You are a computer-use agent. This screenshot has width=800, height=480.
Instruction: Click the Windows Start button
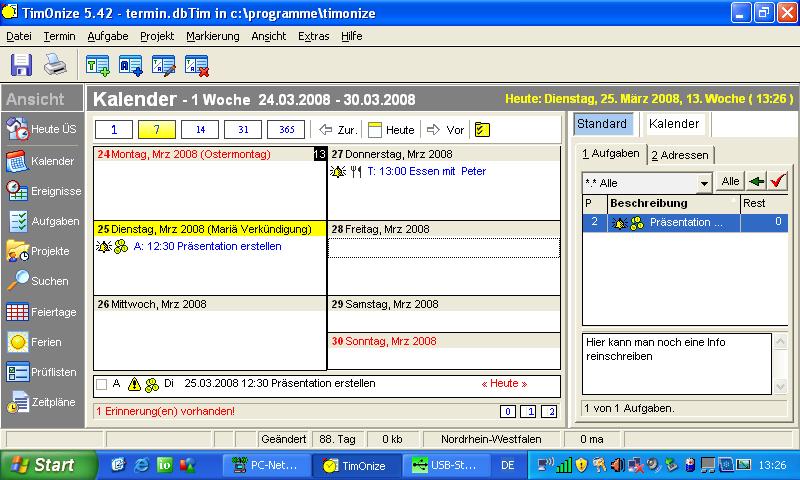42,465
